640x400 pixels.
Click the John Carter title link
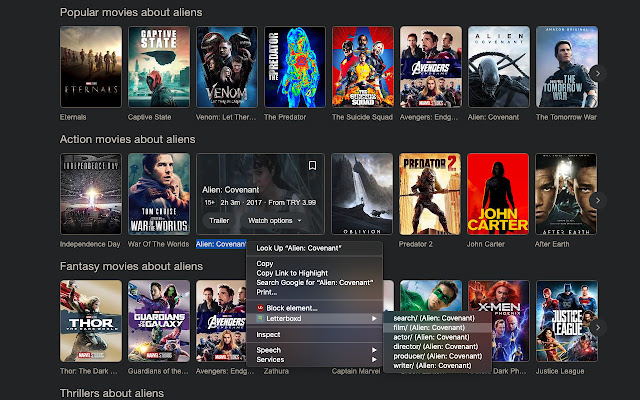click(486, 244)
